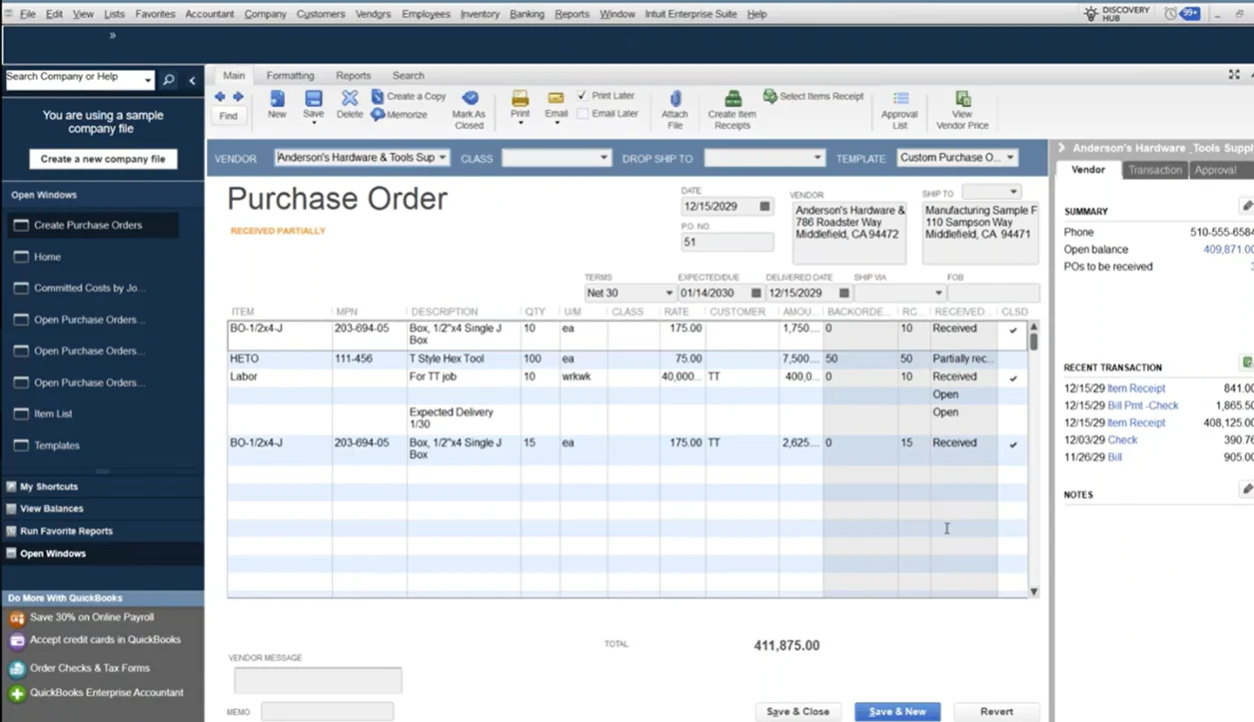1254x722 pixels.
Task: Open the Template dropdown
Action: click(x=1010, y=158)
